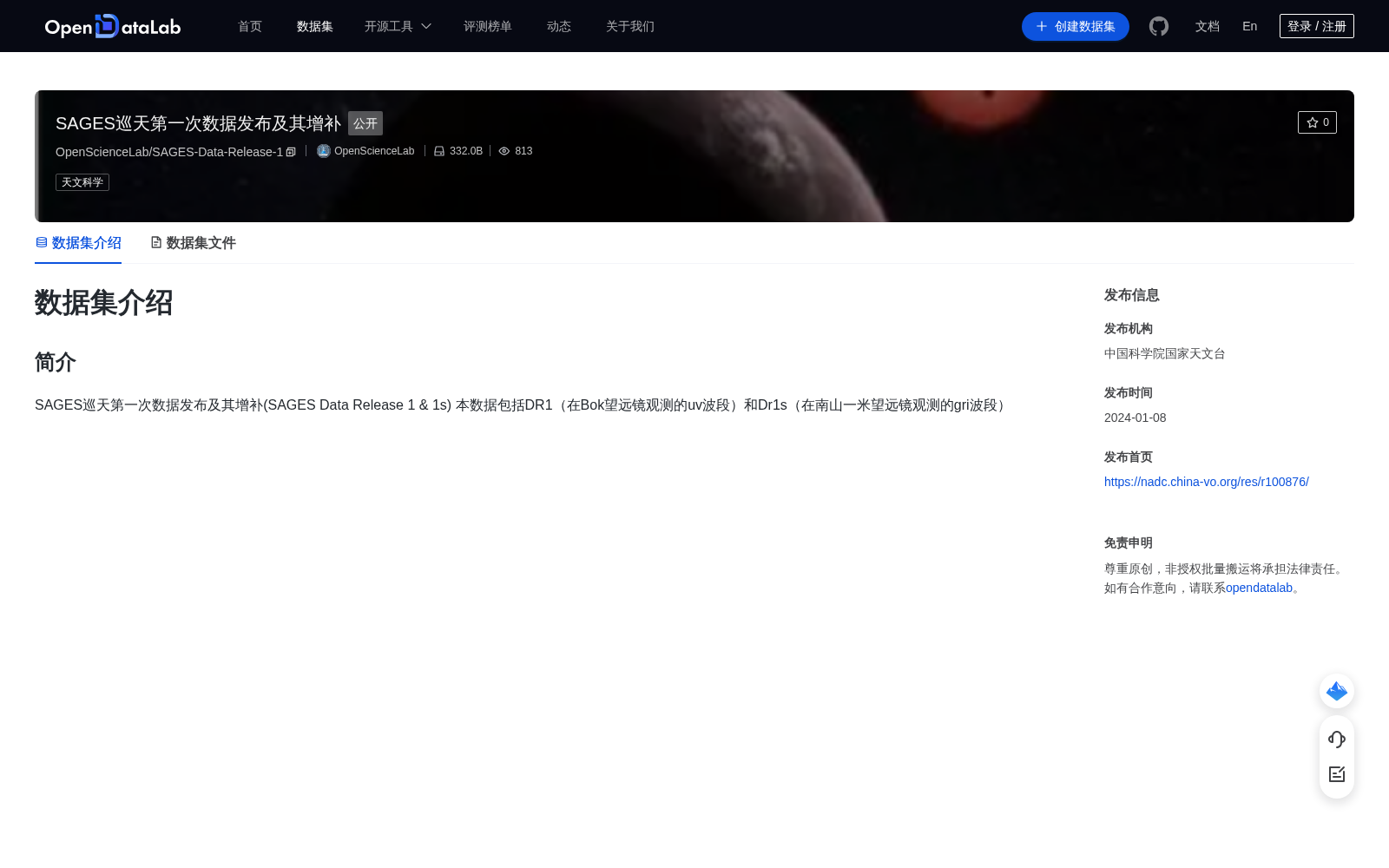Go to 首页 in navigation bar
The width and height of the screenshot is (1389, 868).
[x=250, y=26]
